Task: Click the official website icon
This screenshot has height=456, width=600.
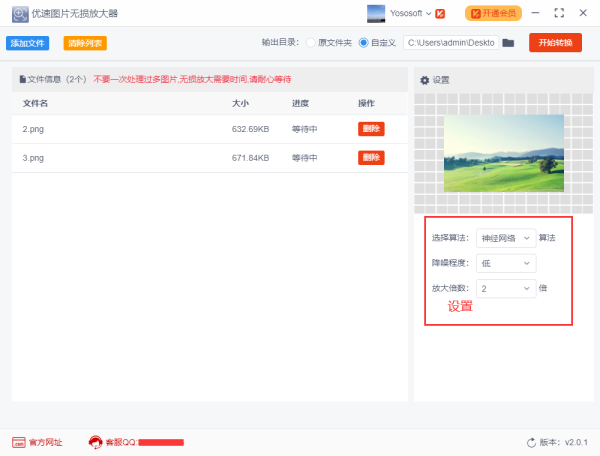Action: (19, 442)
